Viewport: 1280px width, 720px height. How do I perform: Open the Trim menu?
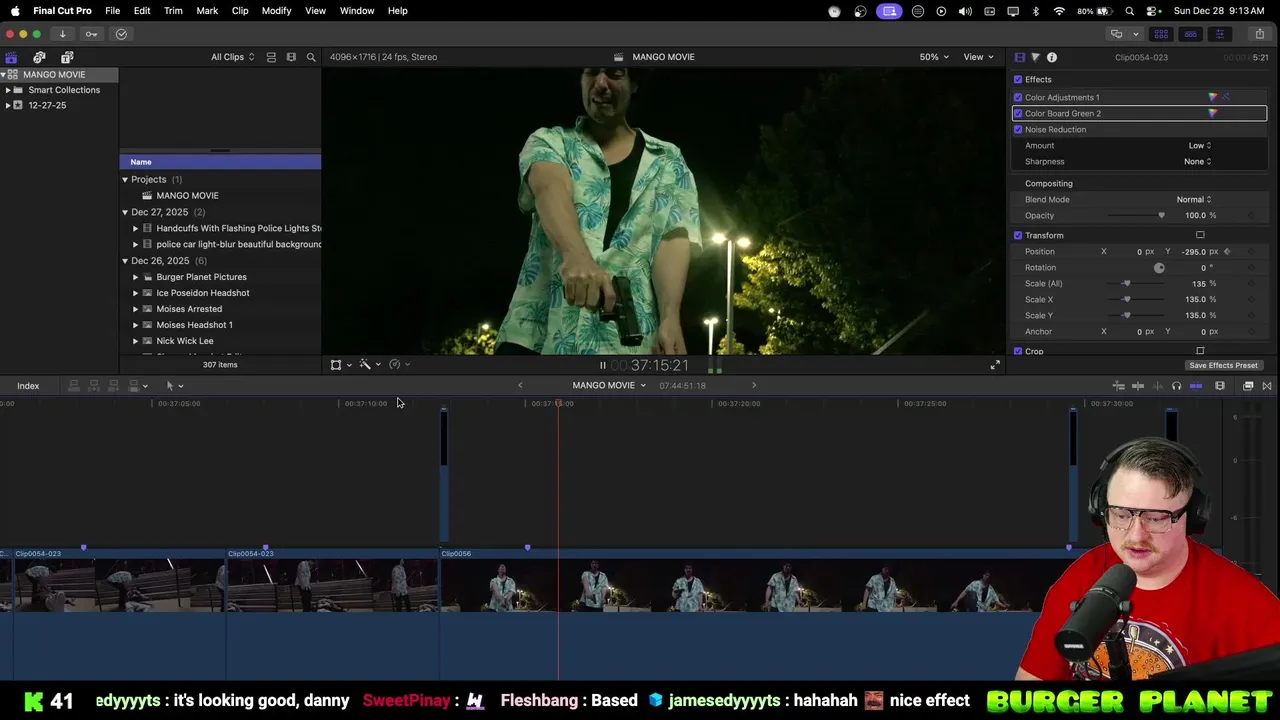coord(173,11)
